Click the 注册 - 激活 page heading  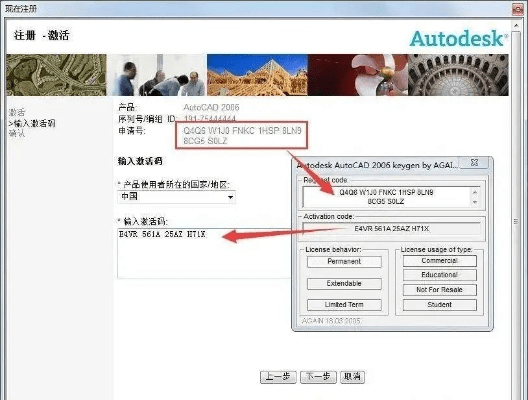pos(42,35)
